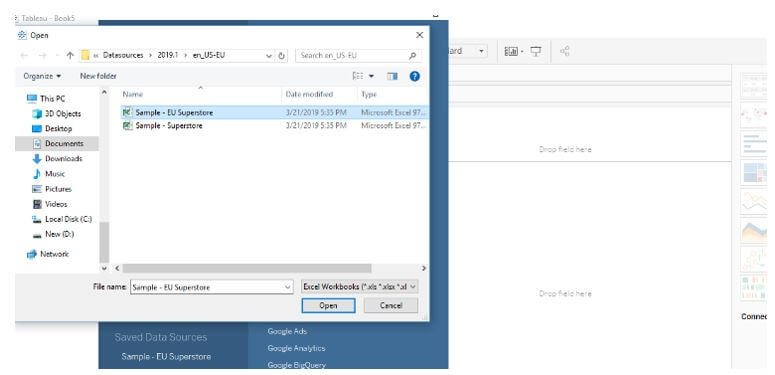This screenshot has width=775, height=375.
Task: Refresh the en_US-EU folder listing
Action: coord(282,56)
